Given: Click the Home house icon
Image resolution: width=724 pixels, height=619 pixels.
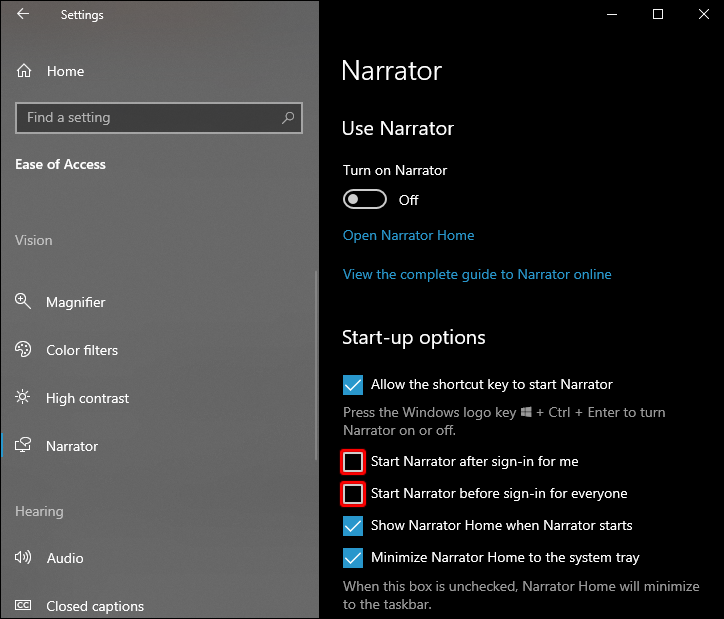Looking at the screenshot, I should (x=24, y=71).
